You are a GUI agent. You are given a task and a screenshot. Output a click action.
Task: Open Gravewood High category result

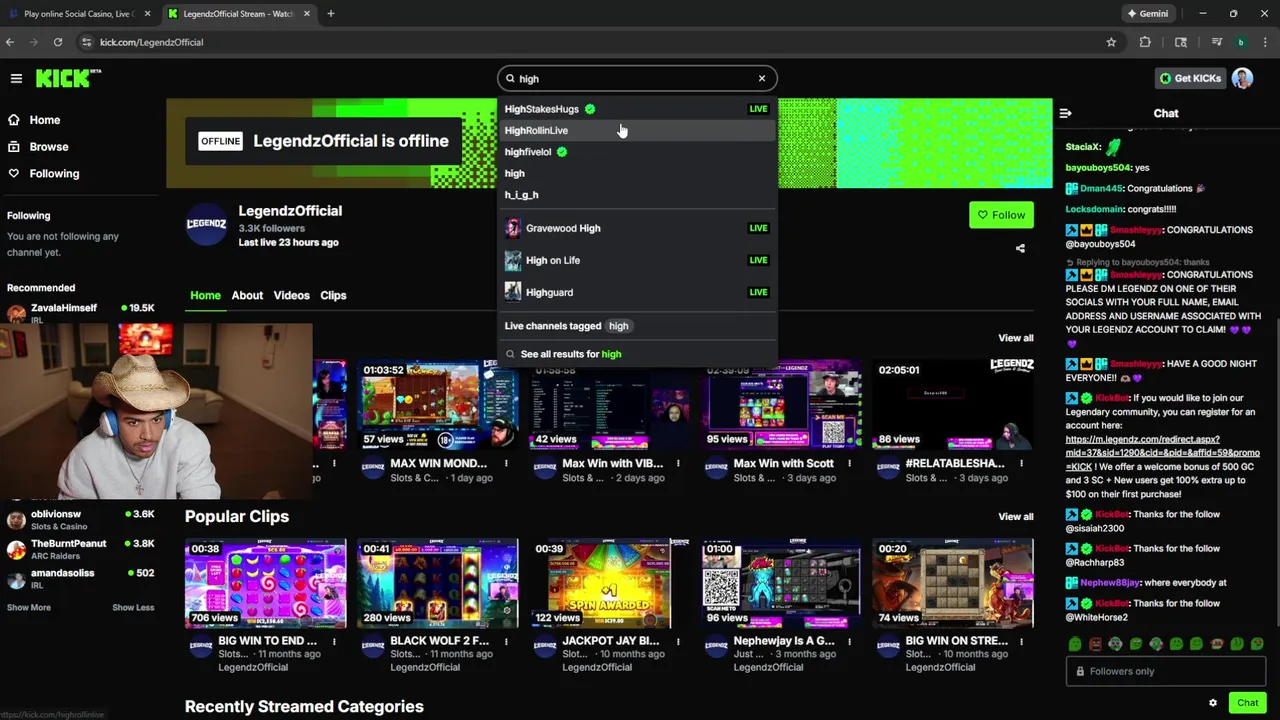point(637,228)
